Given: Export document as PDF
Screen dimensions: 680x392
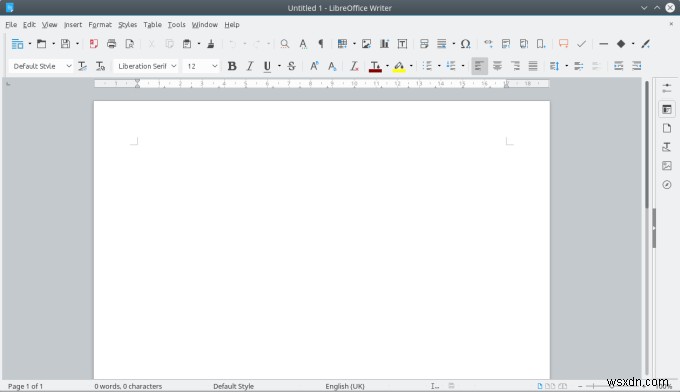Looking at the screenshot, I should pos(94,44).
